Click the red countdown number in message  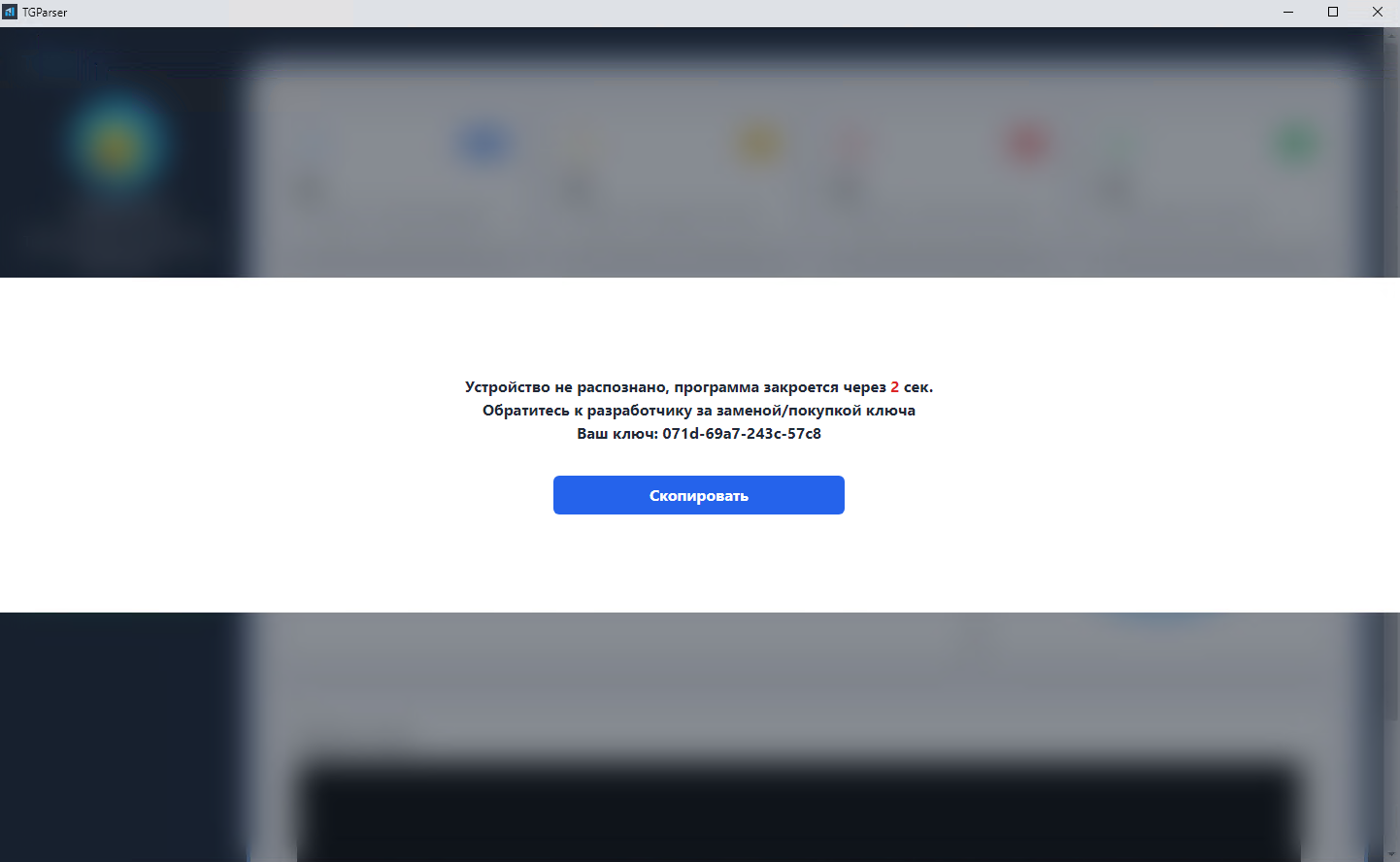coord(895,386)
